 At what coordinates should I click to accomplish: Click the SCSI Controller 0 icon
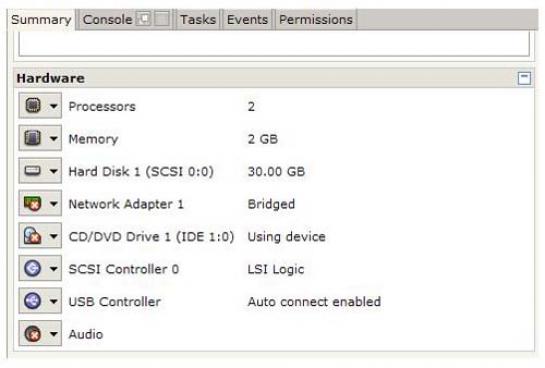pos(33,268)
